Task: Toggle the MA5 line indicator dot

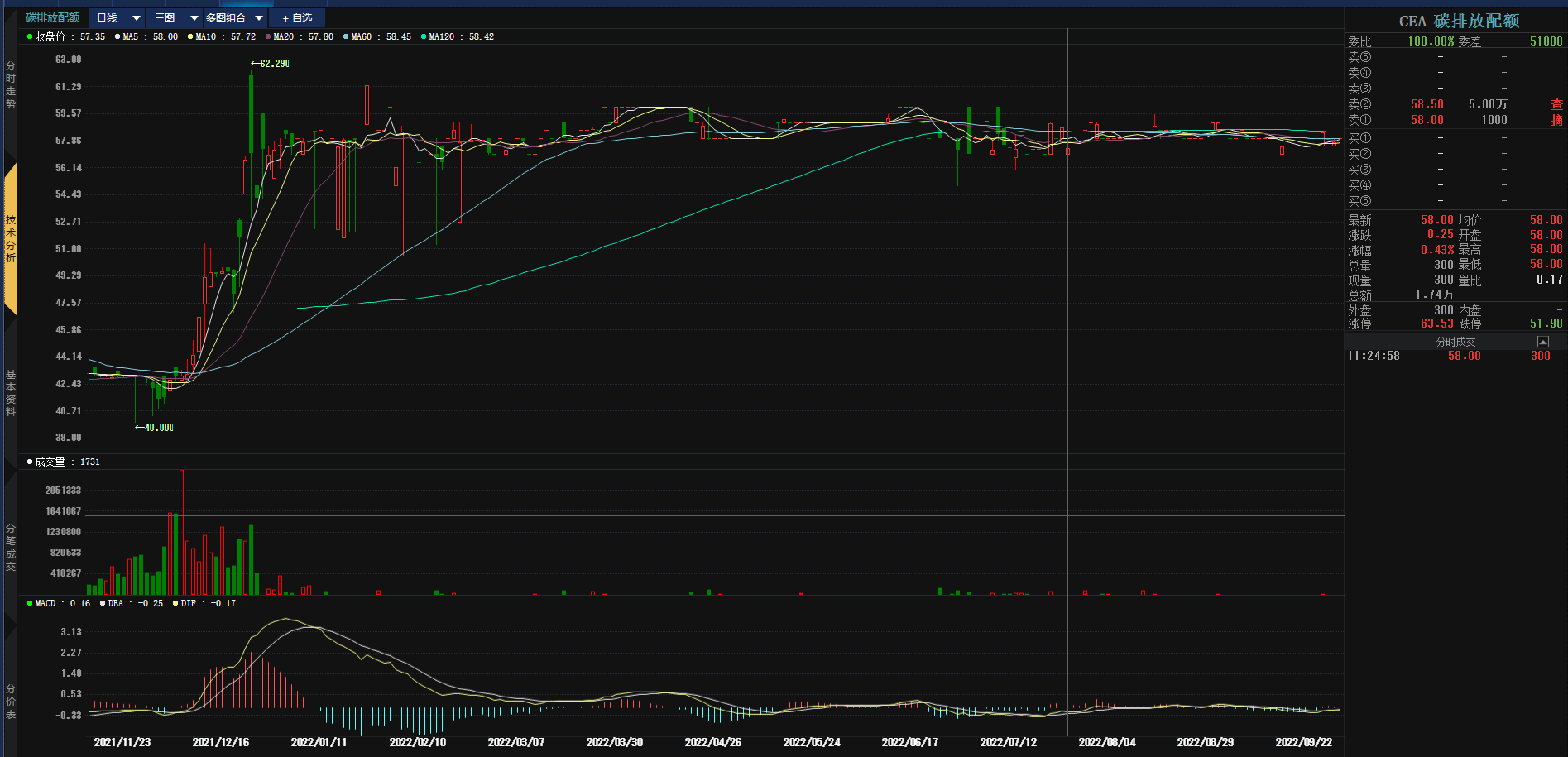Action: pos(117,37)
